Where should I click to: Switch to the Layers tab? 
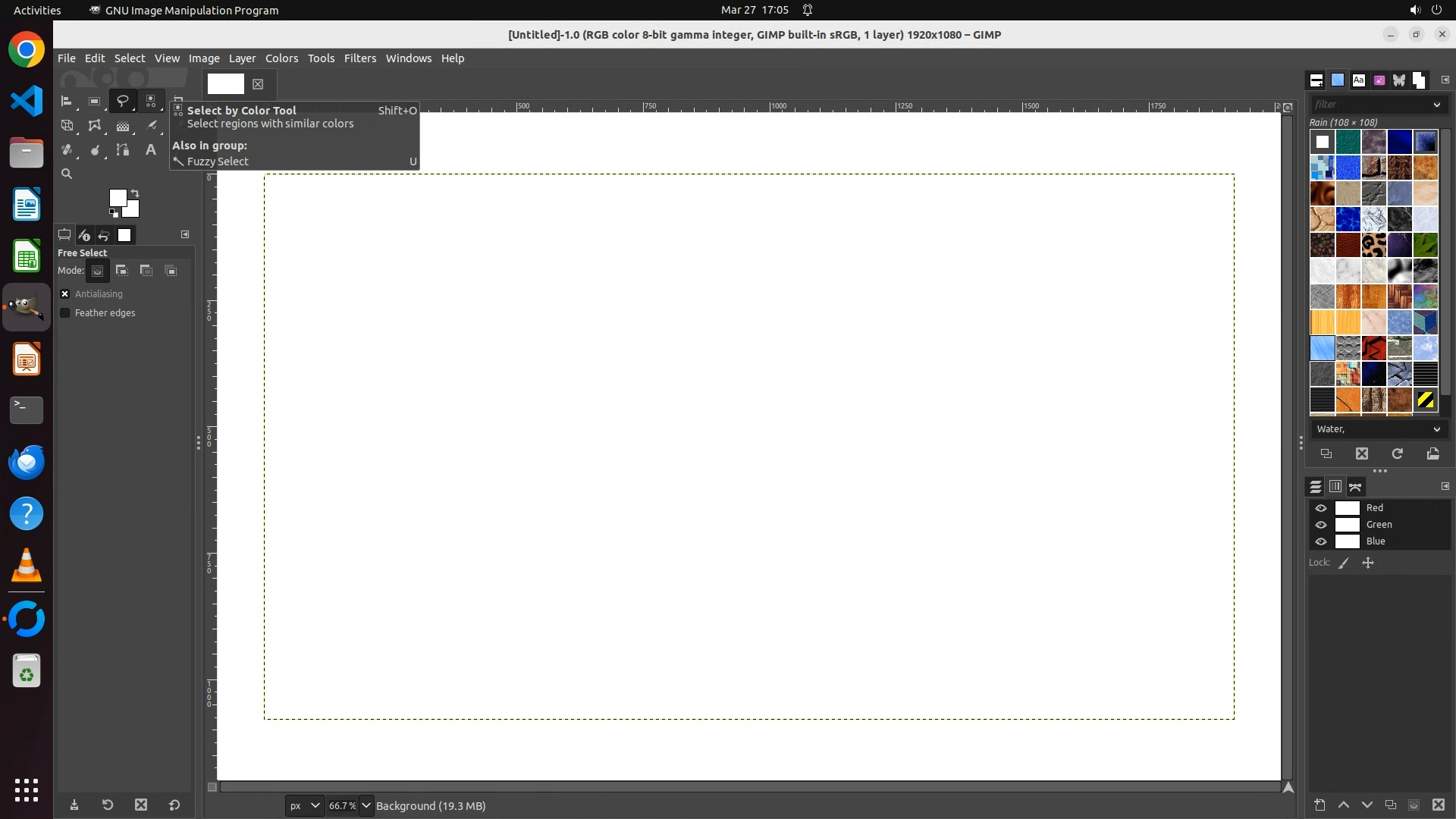click(1315, 487)
